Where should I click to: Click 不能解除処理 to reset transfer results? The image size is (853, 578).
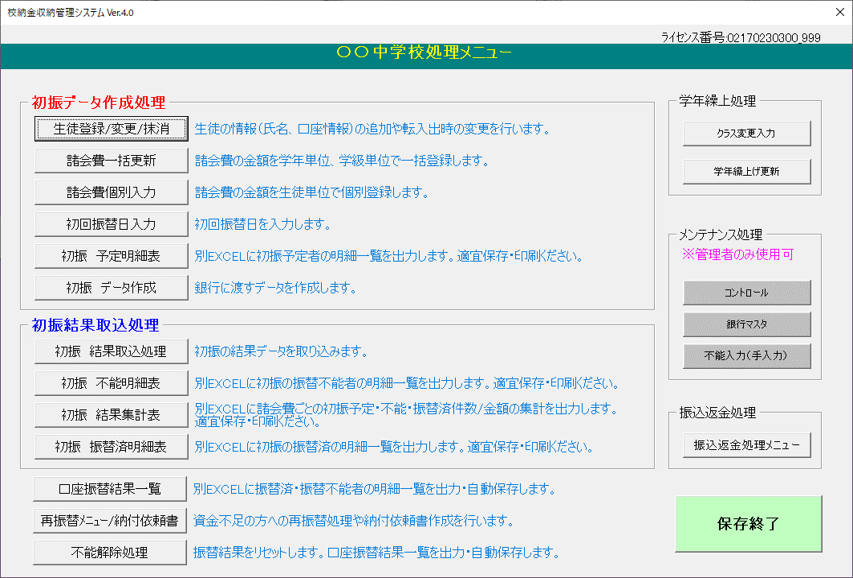point(108,550)
